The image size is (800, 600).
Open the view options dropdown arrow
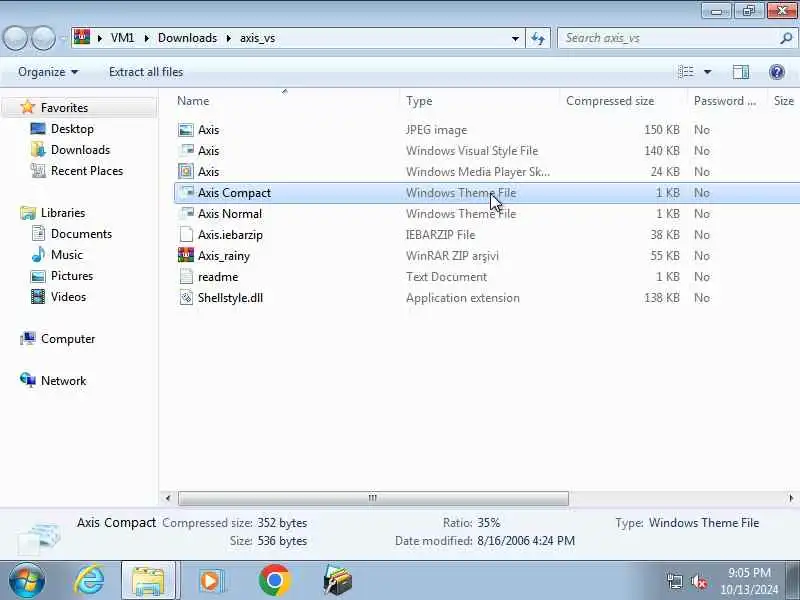click(708, 72)
